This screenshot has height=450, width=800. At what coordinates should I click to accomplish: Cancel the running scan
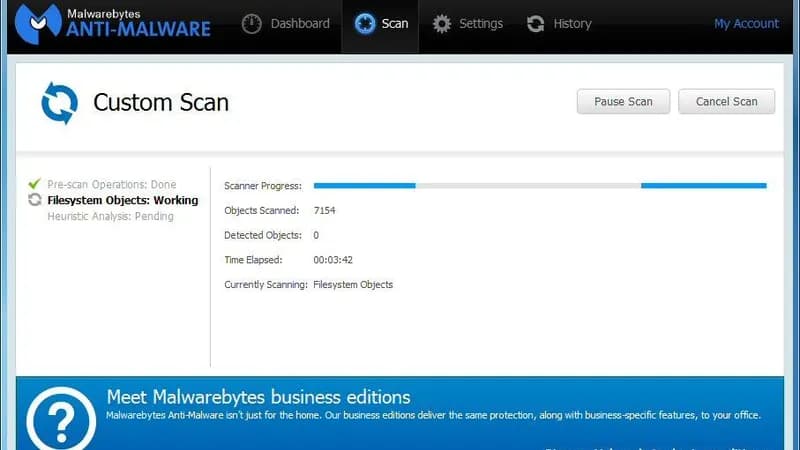[x=727, y=102]
